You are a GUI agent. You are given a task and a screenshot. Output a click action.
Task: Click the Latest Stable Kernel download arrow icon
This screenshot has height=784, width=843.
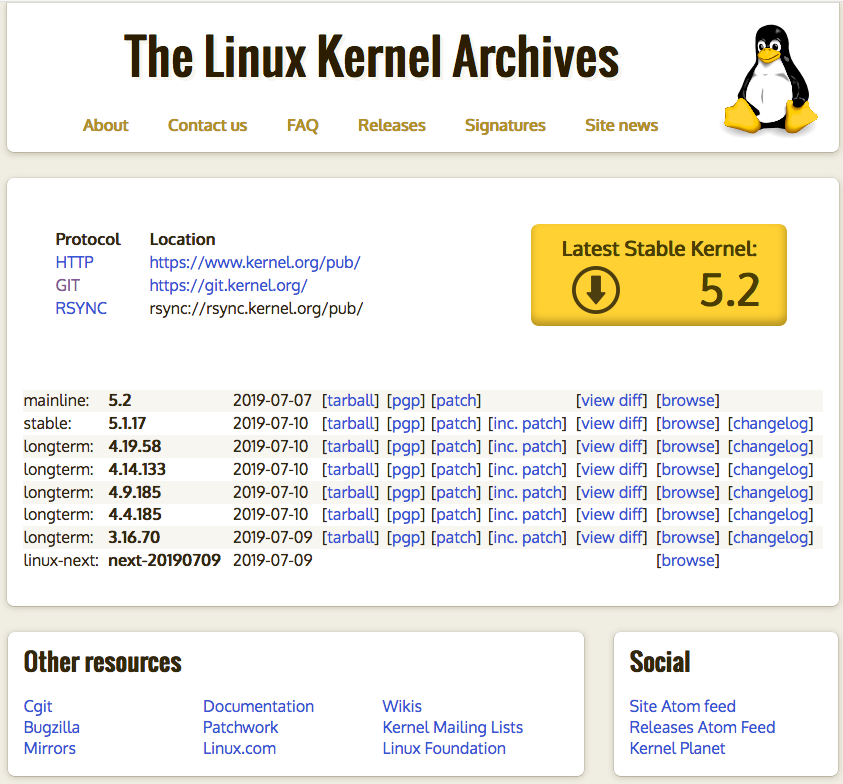pyautogui.click(x=595, y=289)
